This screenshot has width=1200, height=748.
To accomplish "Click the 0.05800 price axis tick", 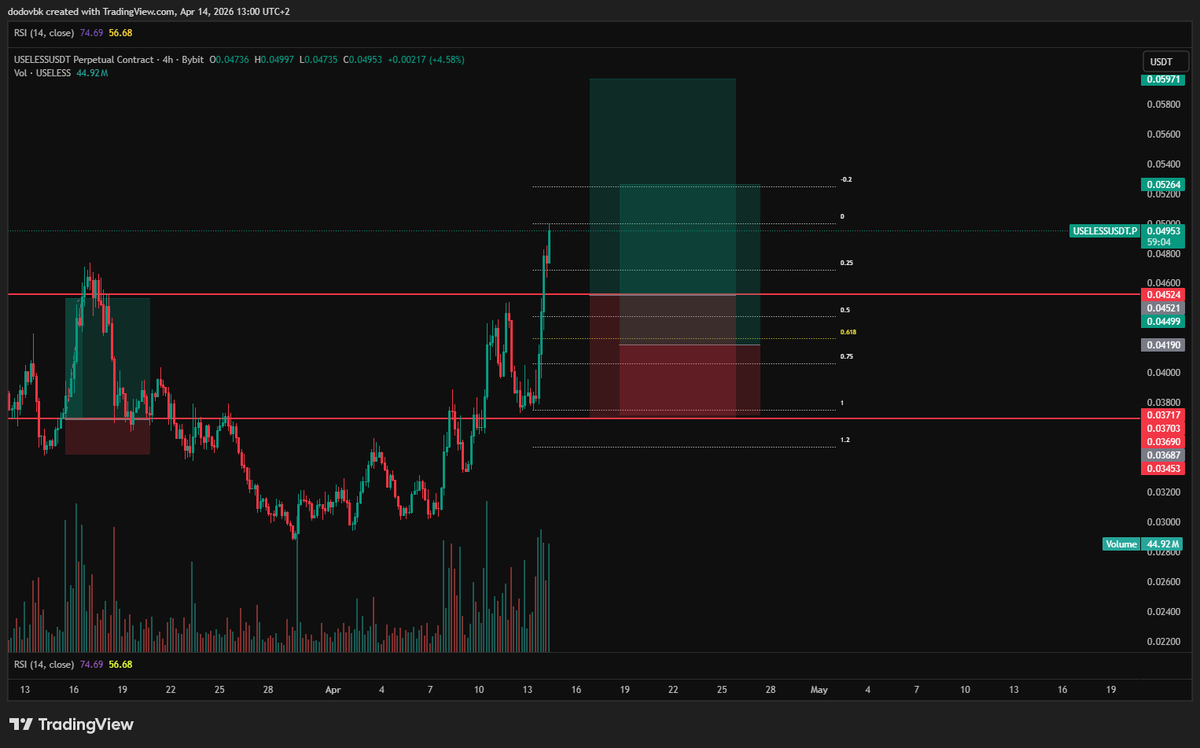I will coord(1162,104).
